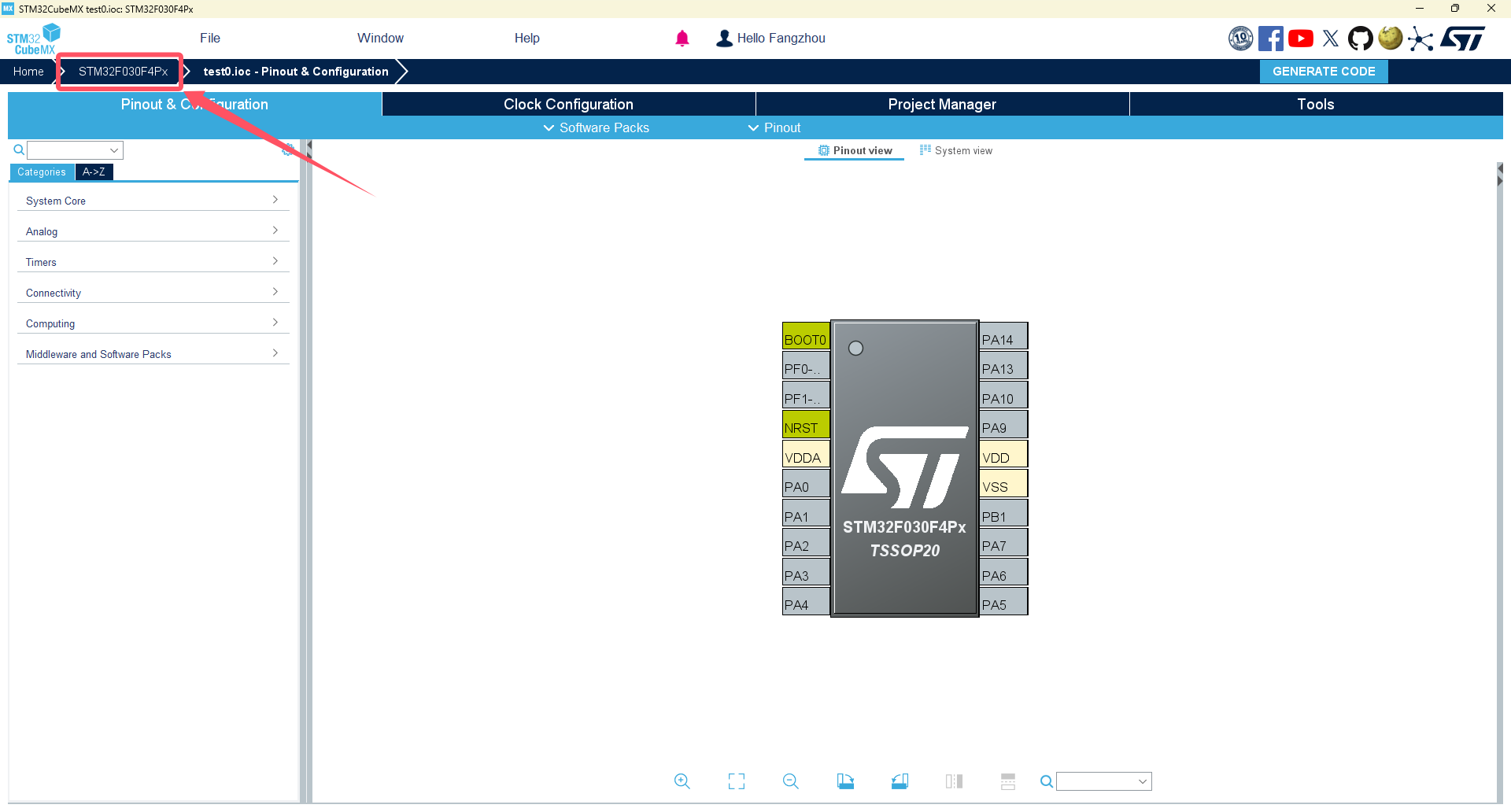Open the user account icon
Viewport: 1511px width, 812px height.
[x=724, y=39]
